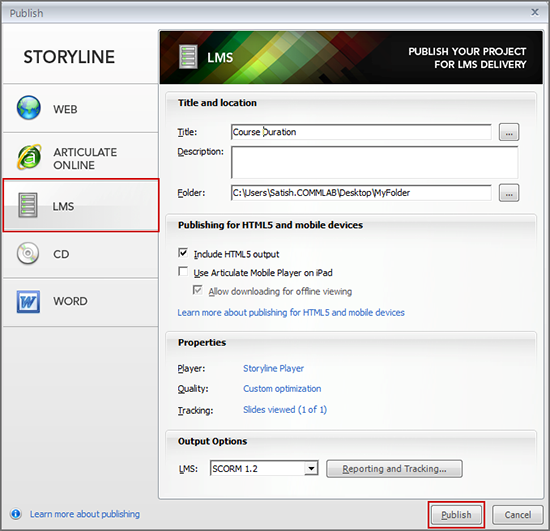The height and width of the screenshot is (531, 550).
Task: Click the Cancel button
Action: (517, 515)
